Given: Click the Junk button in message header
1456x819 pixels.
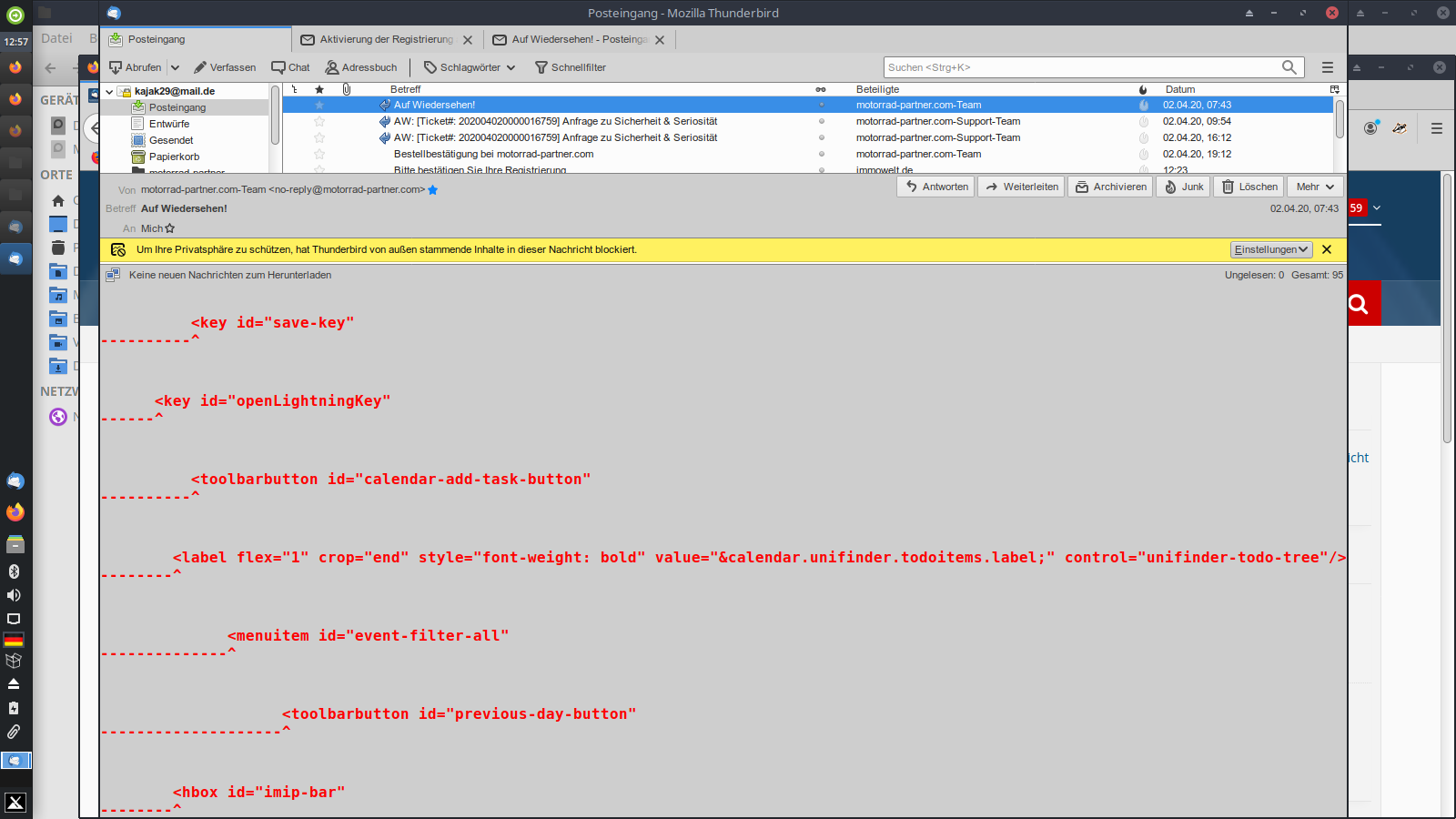Looking at the screenshot, I should point(1183,187).
